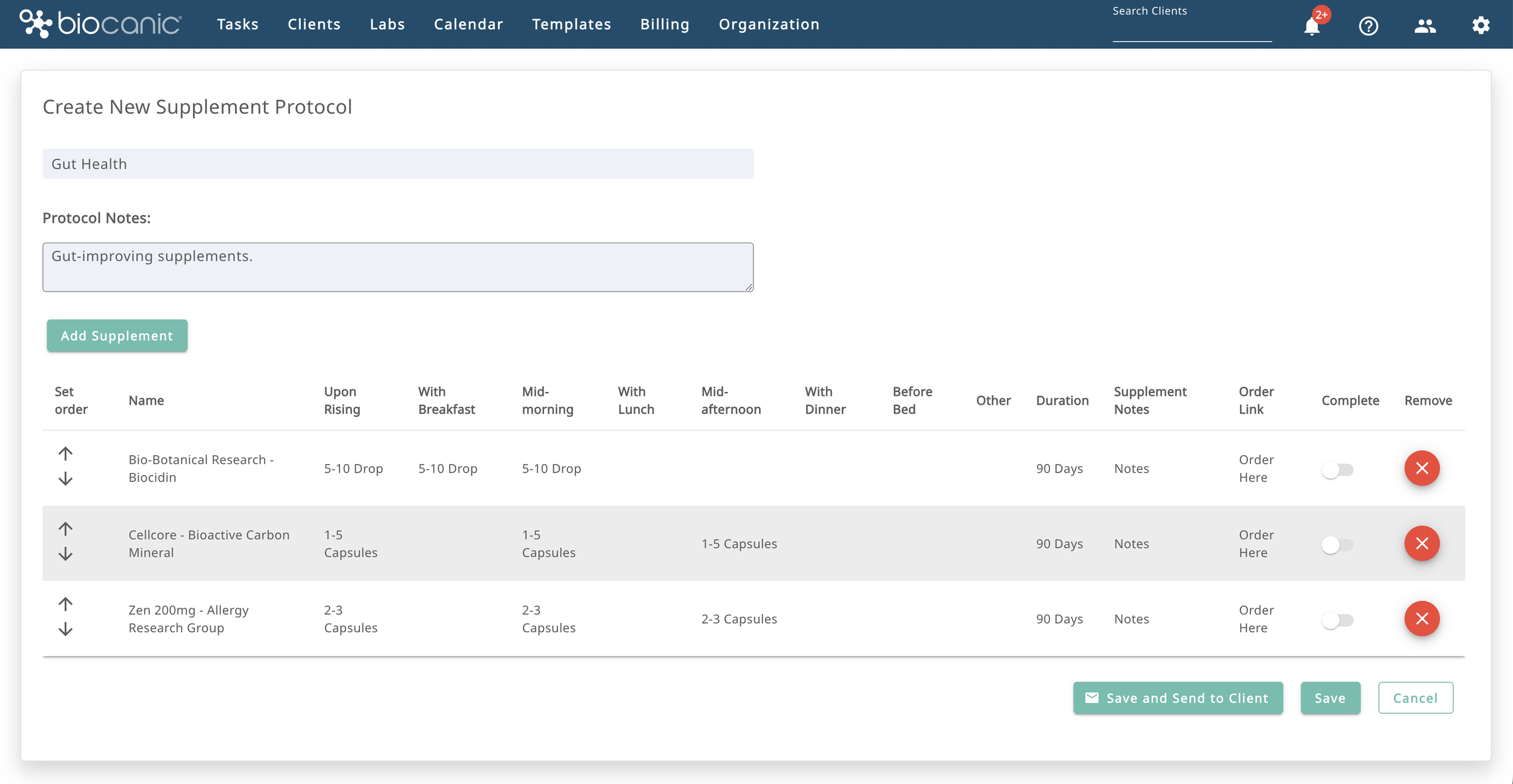
Task: Click Save and Send to Client
Action: (x=1178, y=698)
